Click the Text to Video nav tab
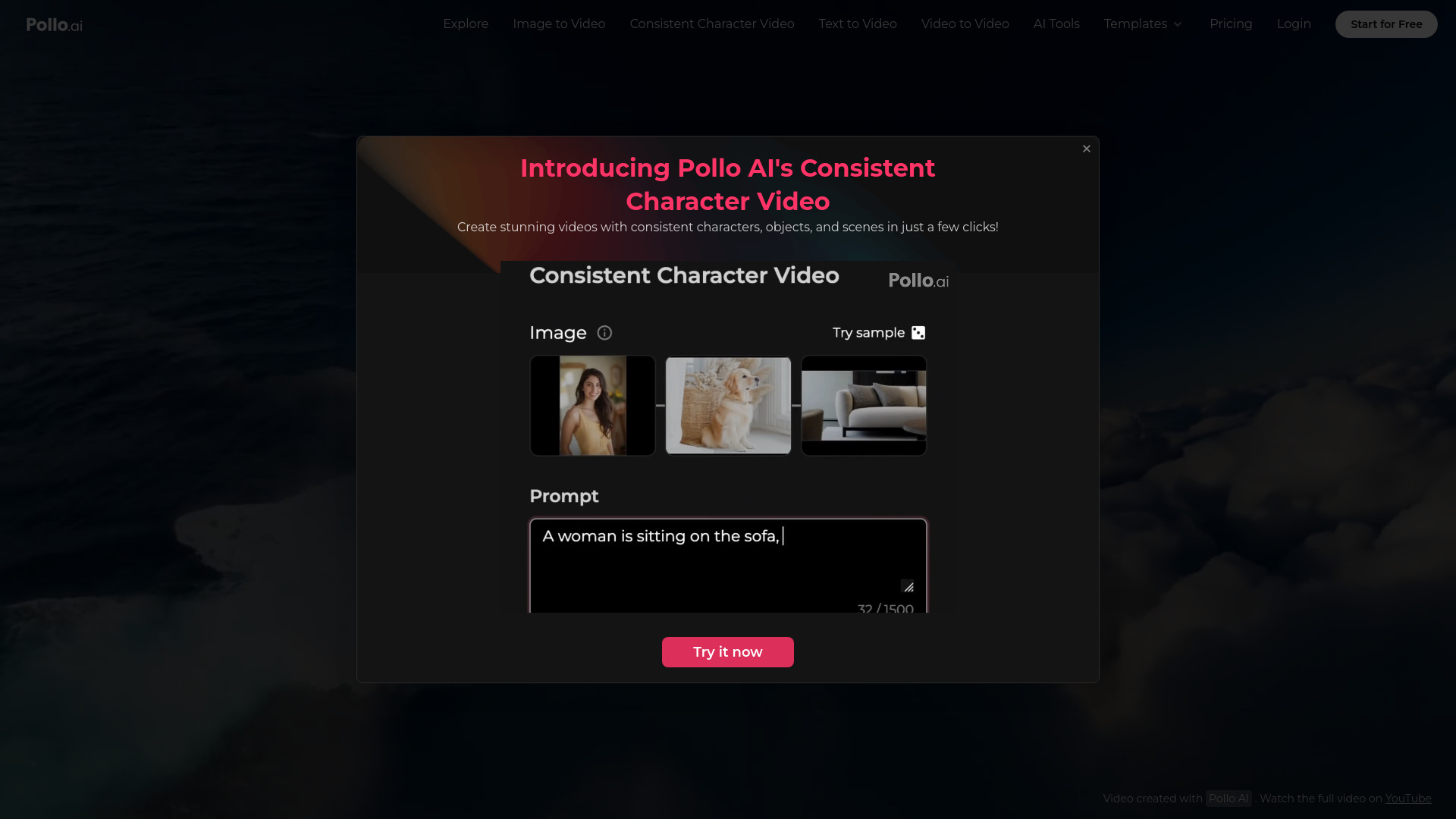Image resolution: width=1456 pixels, height=819 pixels. click(858, 24)
